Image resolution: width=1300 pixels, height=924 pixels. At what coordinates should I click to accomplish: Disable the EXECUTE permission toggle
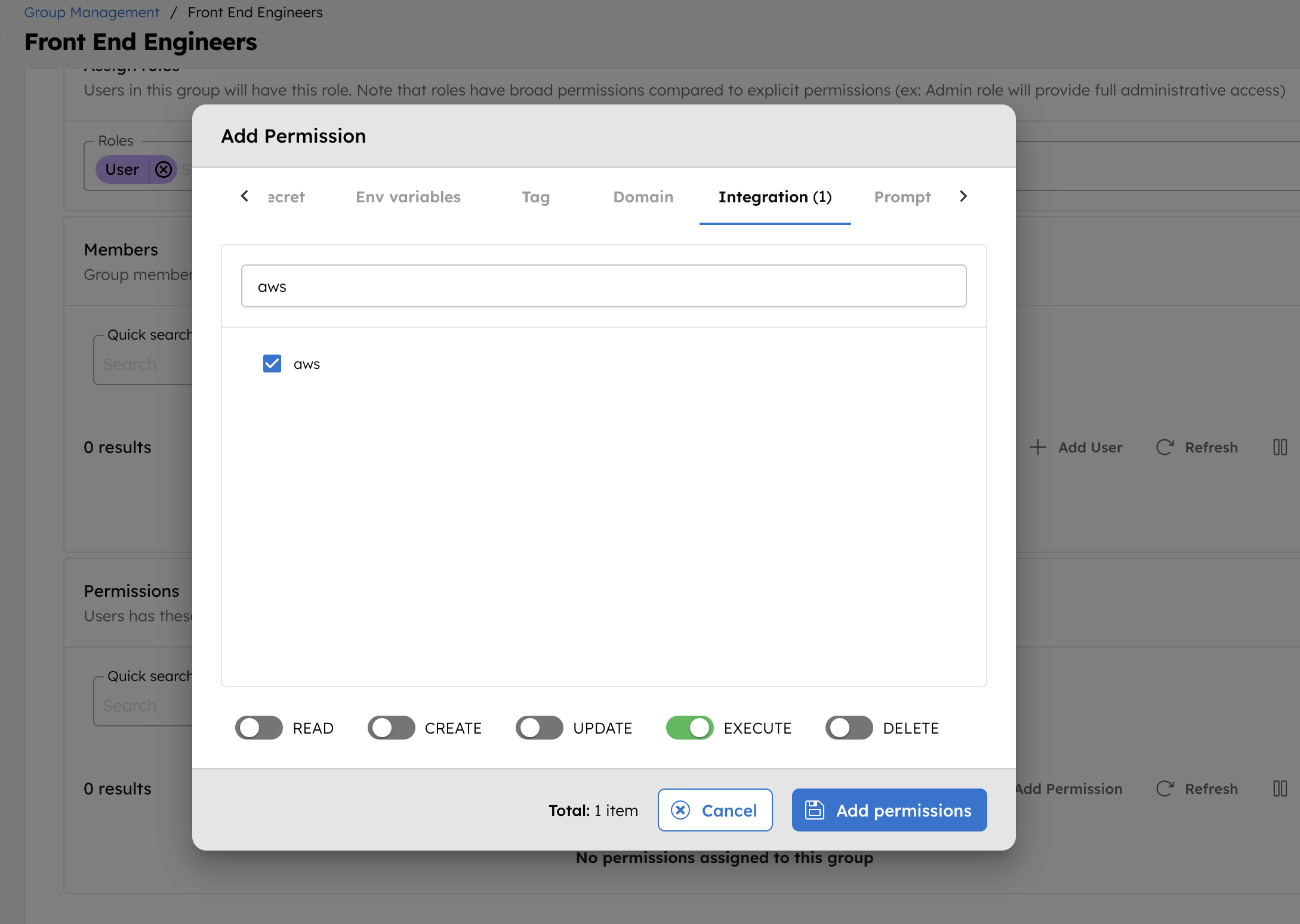click(689, 728)
